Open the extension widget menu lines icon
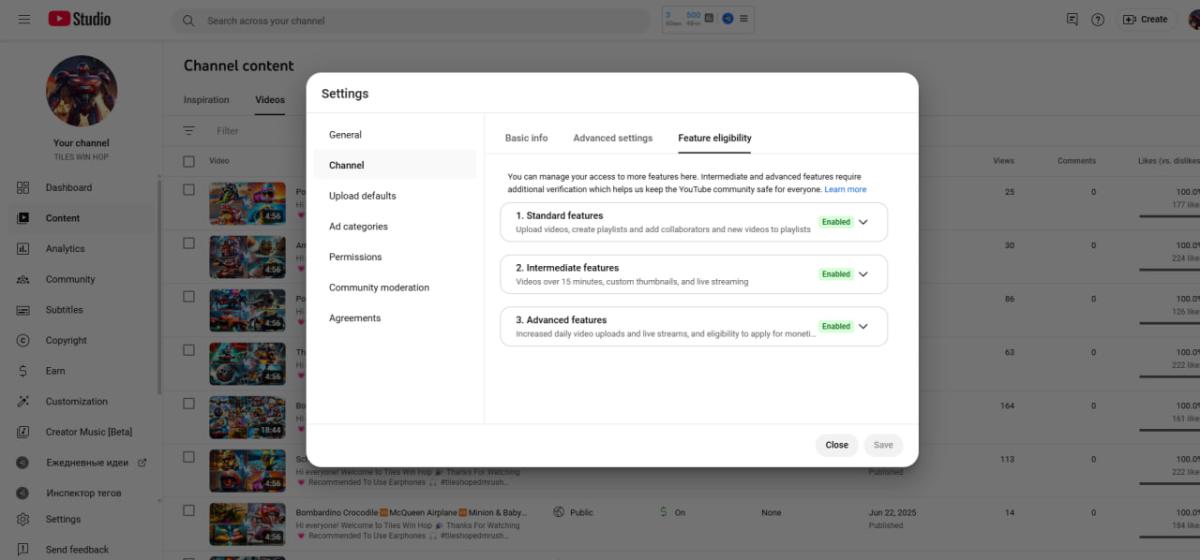 [743, 18]
